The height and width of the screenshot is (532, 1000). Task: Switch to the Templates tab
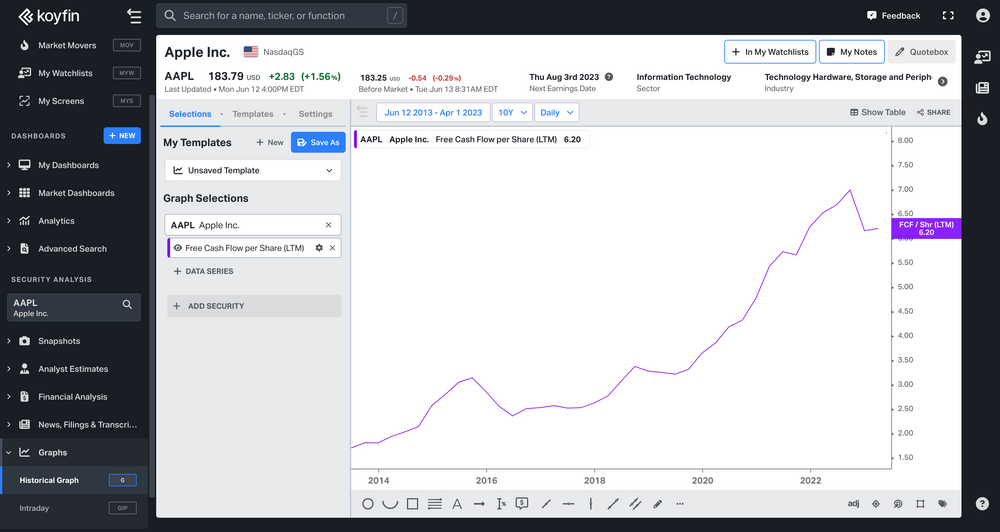252,114
